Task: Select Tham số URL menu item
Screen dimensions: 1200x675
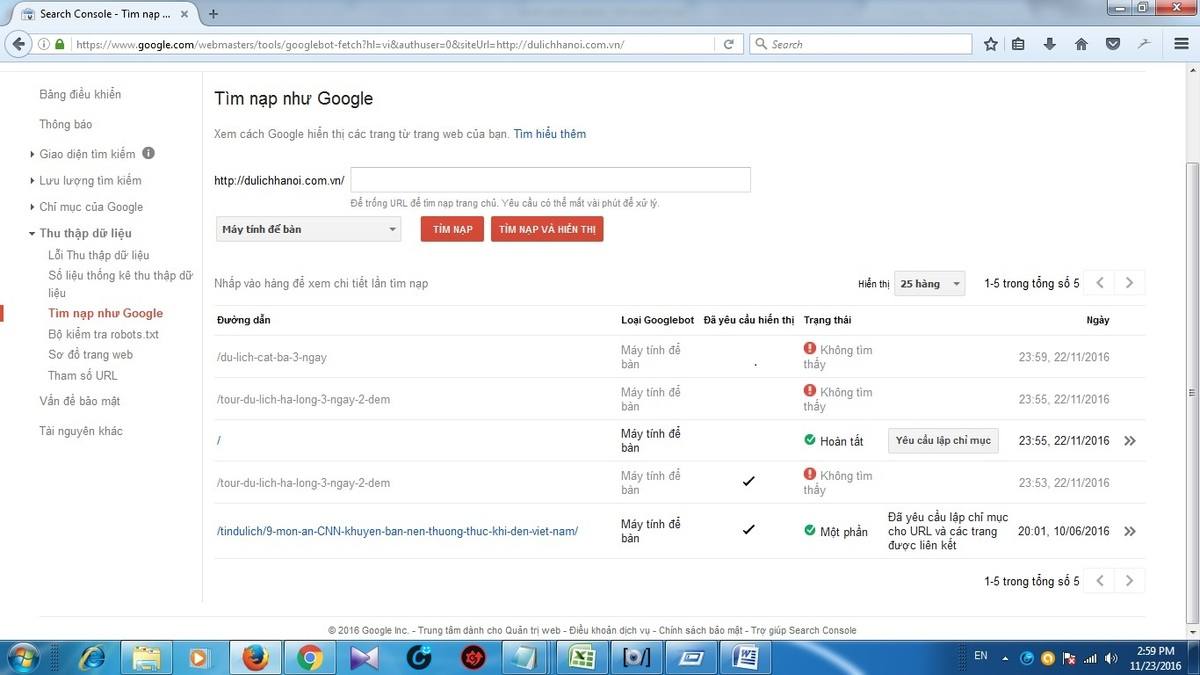Action: [83, 375]
